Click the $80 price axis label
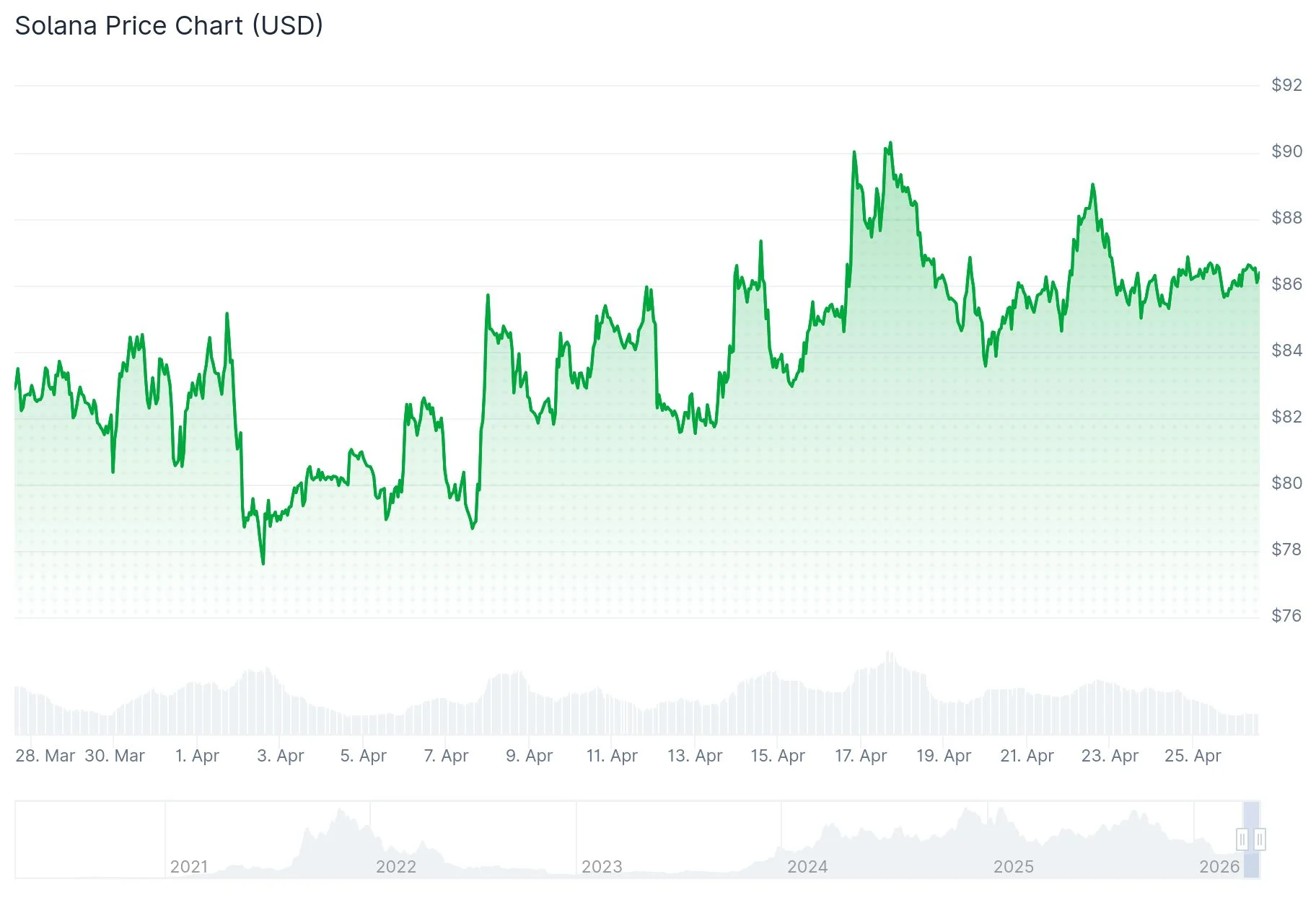This screenshot has height=900, width=1316. click(x=1286, y=483)
